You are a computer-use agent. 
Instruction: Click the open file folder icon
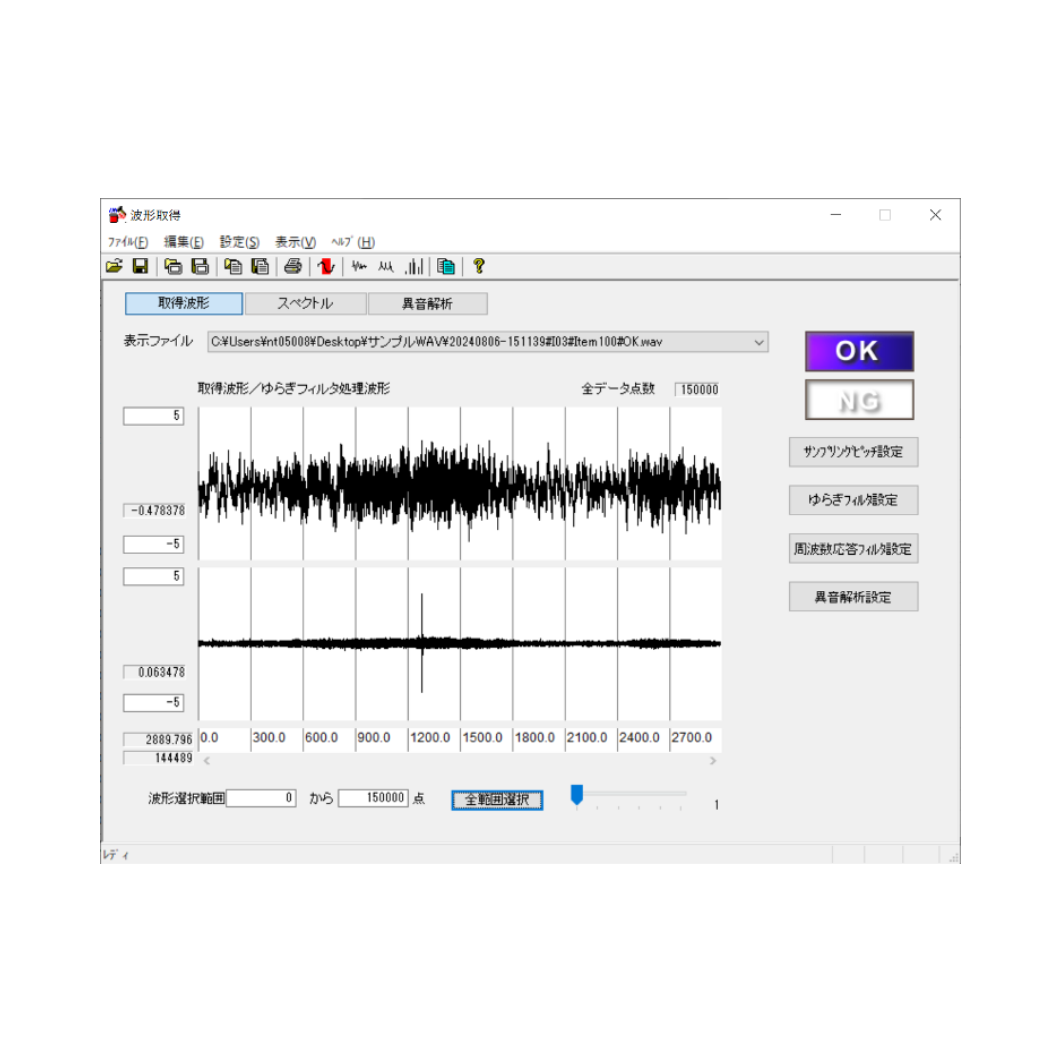114,266
